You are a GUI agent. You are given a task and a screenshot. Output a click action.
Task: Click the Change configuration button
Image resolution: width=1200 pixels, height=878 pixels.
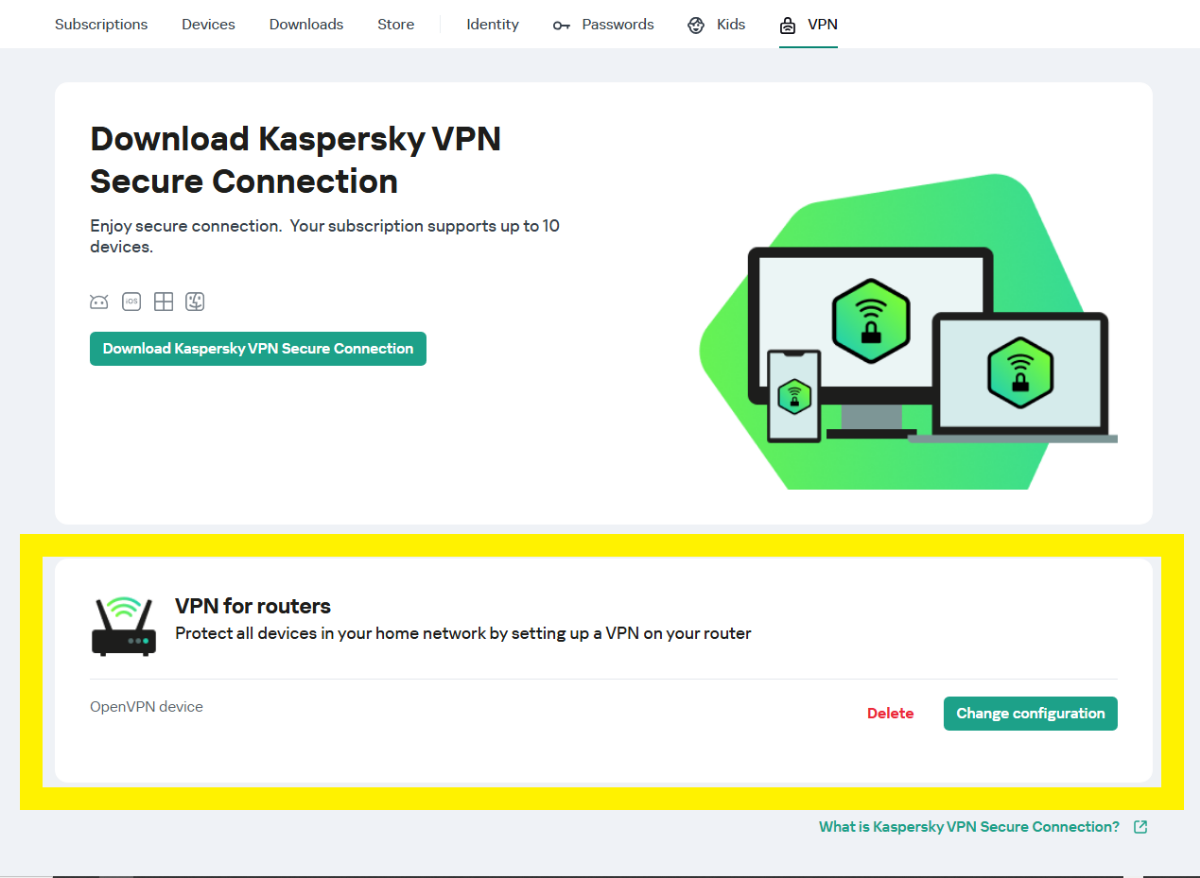click(x=1030, y=713)
